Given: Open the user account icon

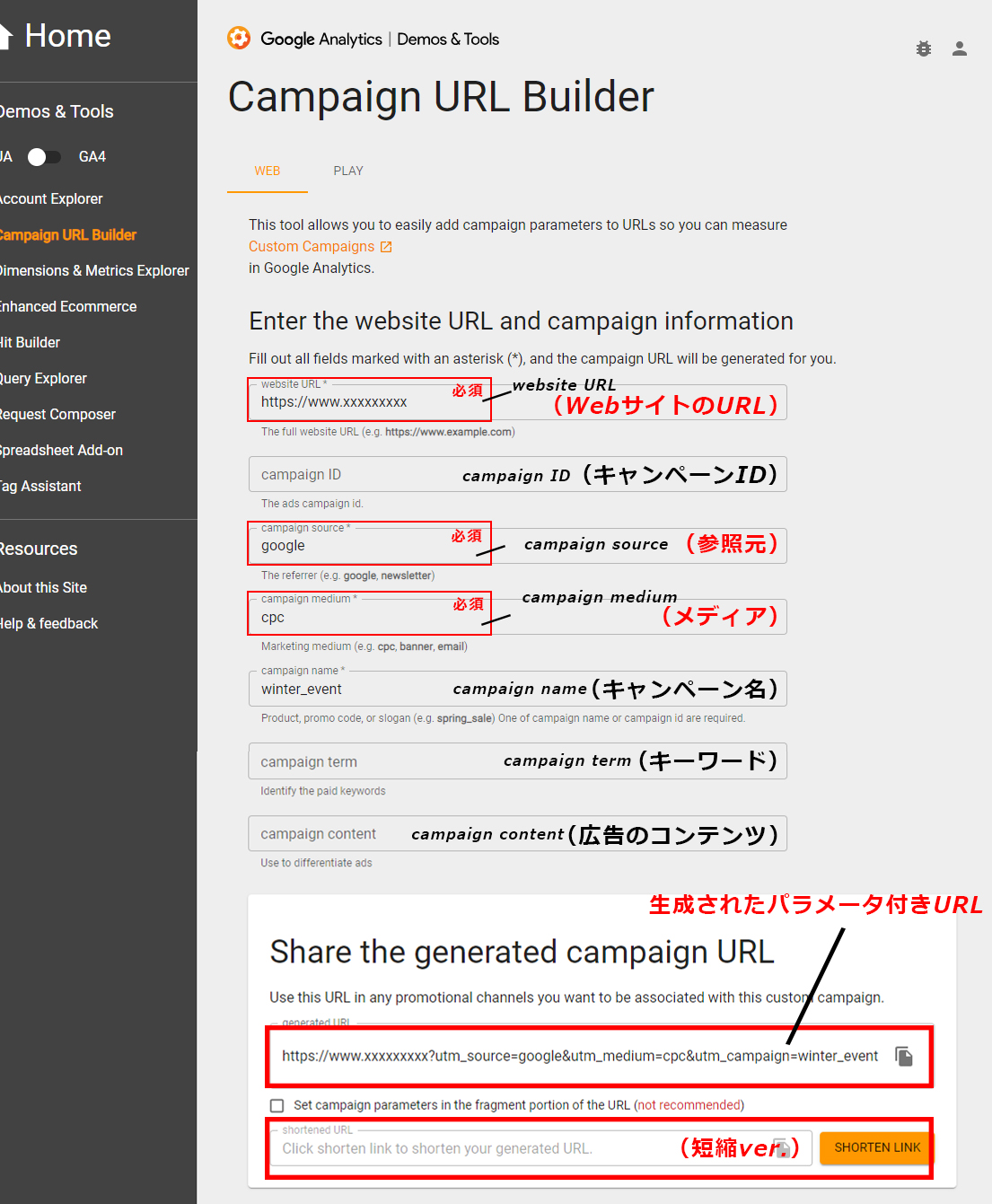Looking at the screenshot, I should pyautogui.click(x=960, y=48).
